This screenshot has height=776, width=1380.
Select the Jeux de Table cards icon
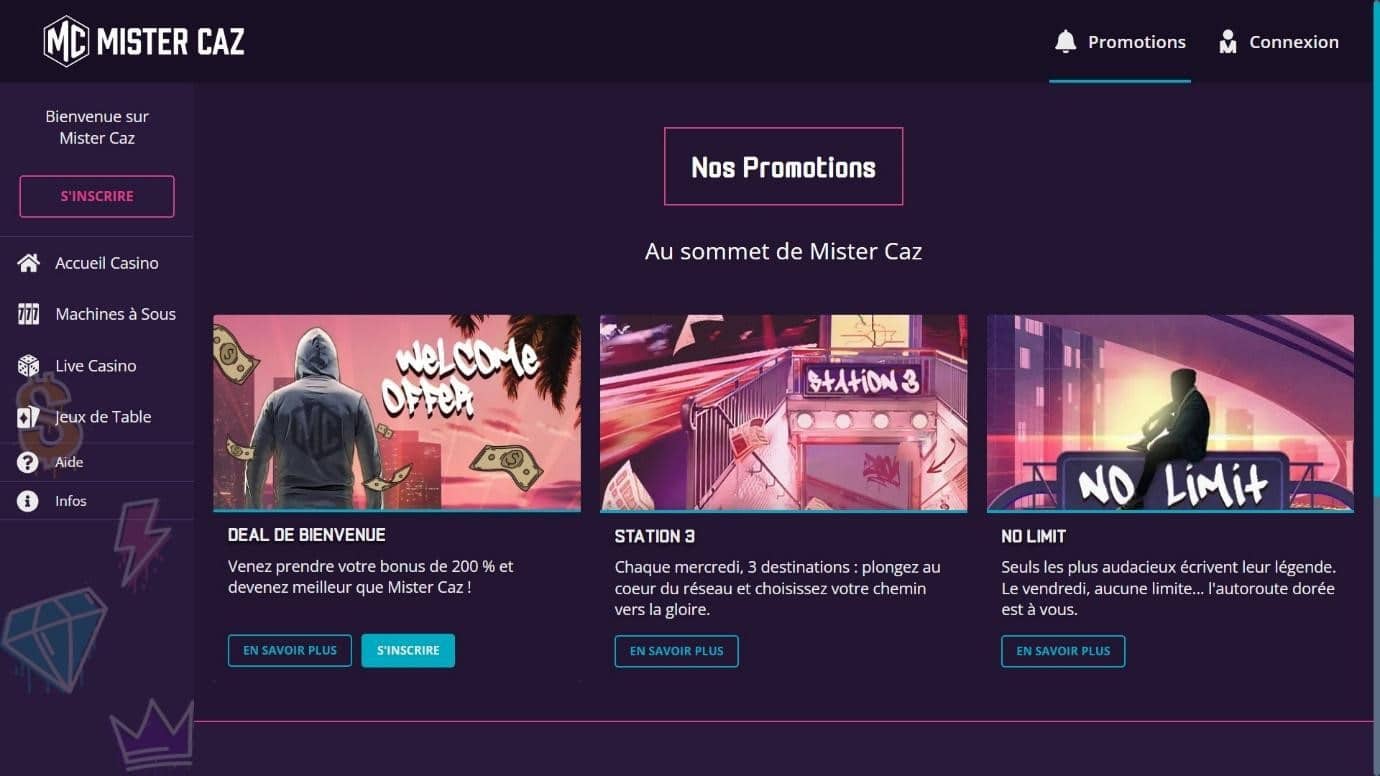point(29,417)
